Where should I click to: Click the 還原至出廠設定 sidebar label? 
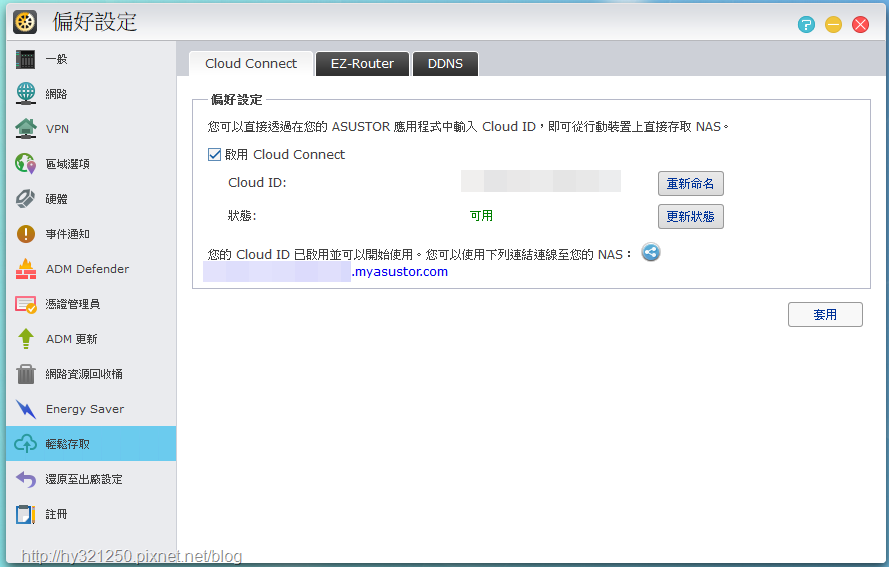click(84, 479)
